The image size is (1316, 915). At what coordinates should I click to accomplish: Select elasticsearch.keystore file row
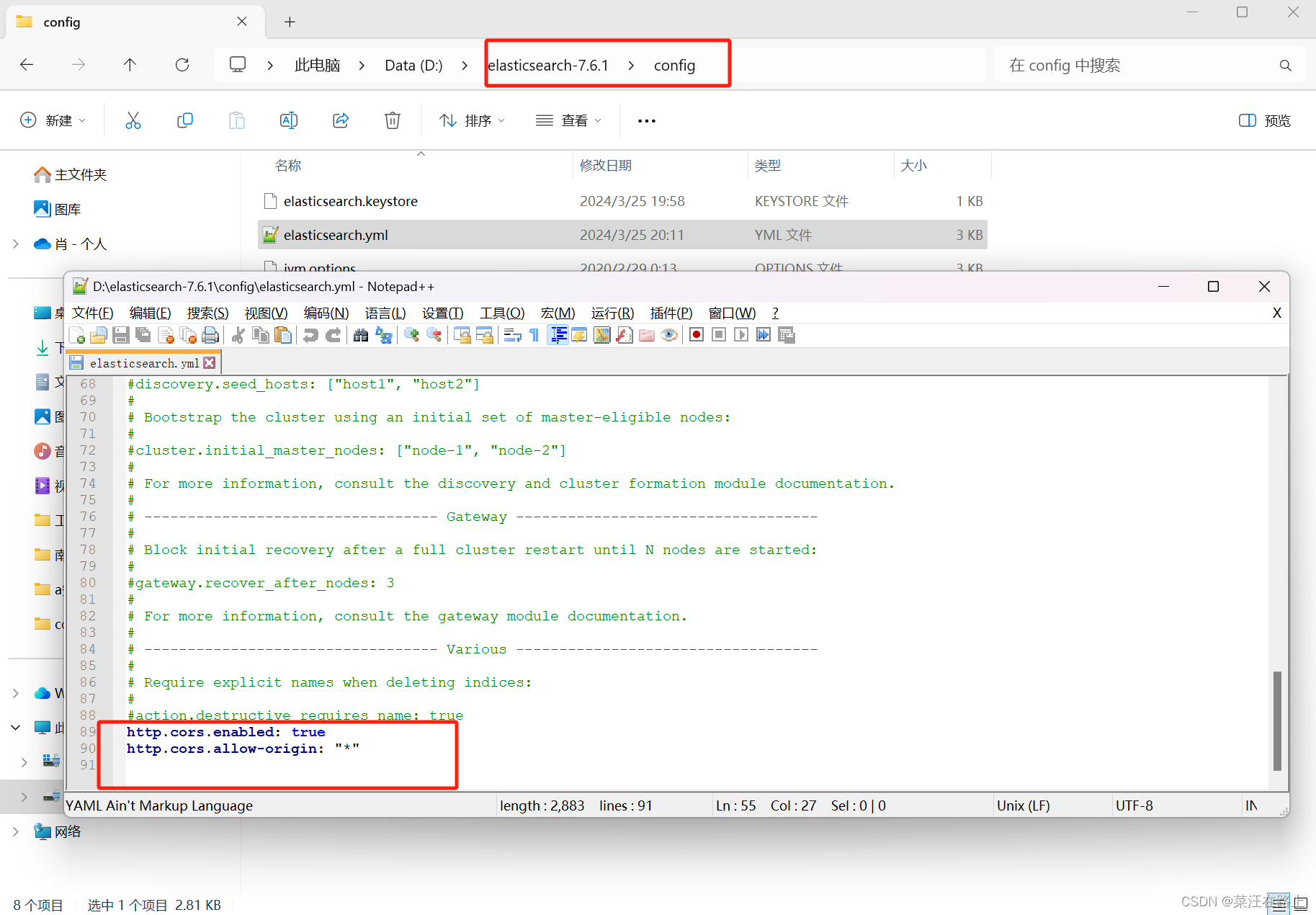(x=622, y=201)
